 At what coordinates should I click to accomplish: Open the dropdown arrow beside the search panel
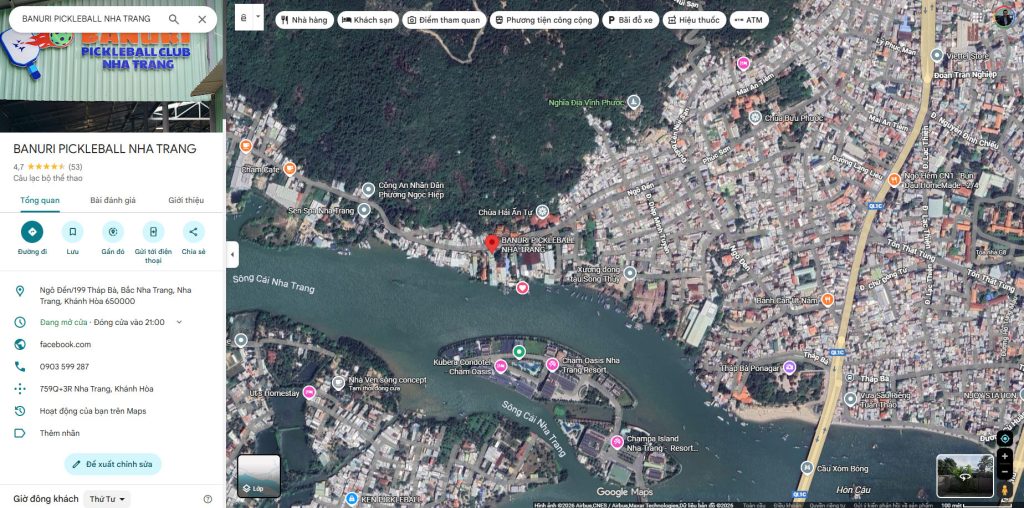click(x=258, y=17)
